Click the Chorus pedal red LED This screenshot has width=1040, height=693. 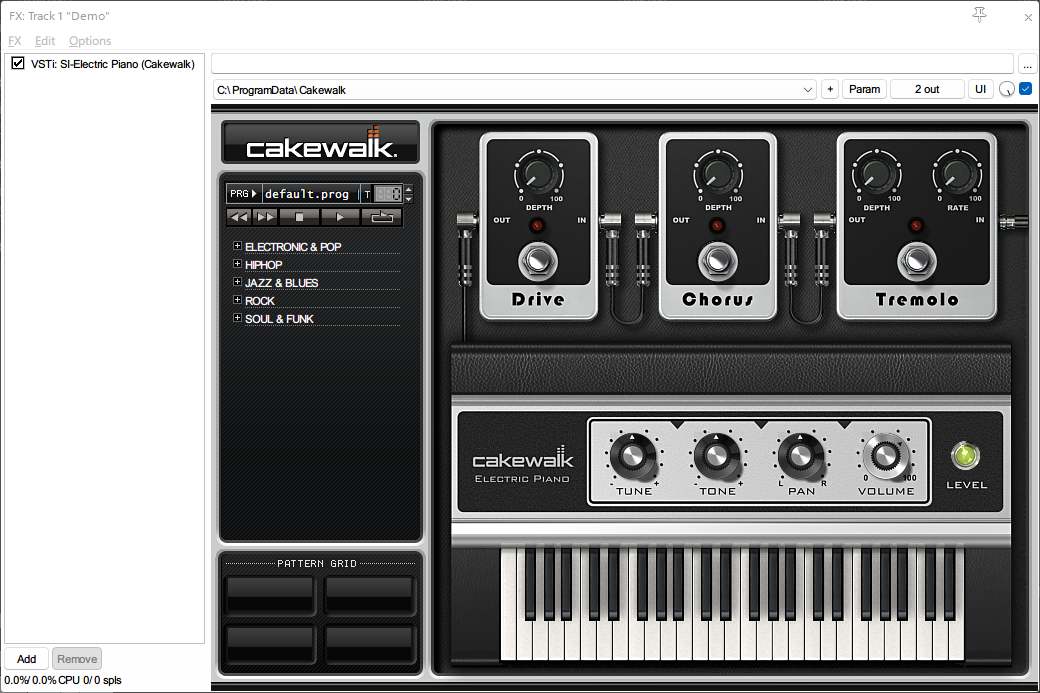[716, 225]
